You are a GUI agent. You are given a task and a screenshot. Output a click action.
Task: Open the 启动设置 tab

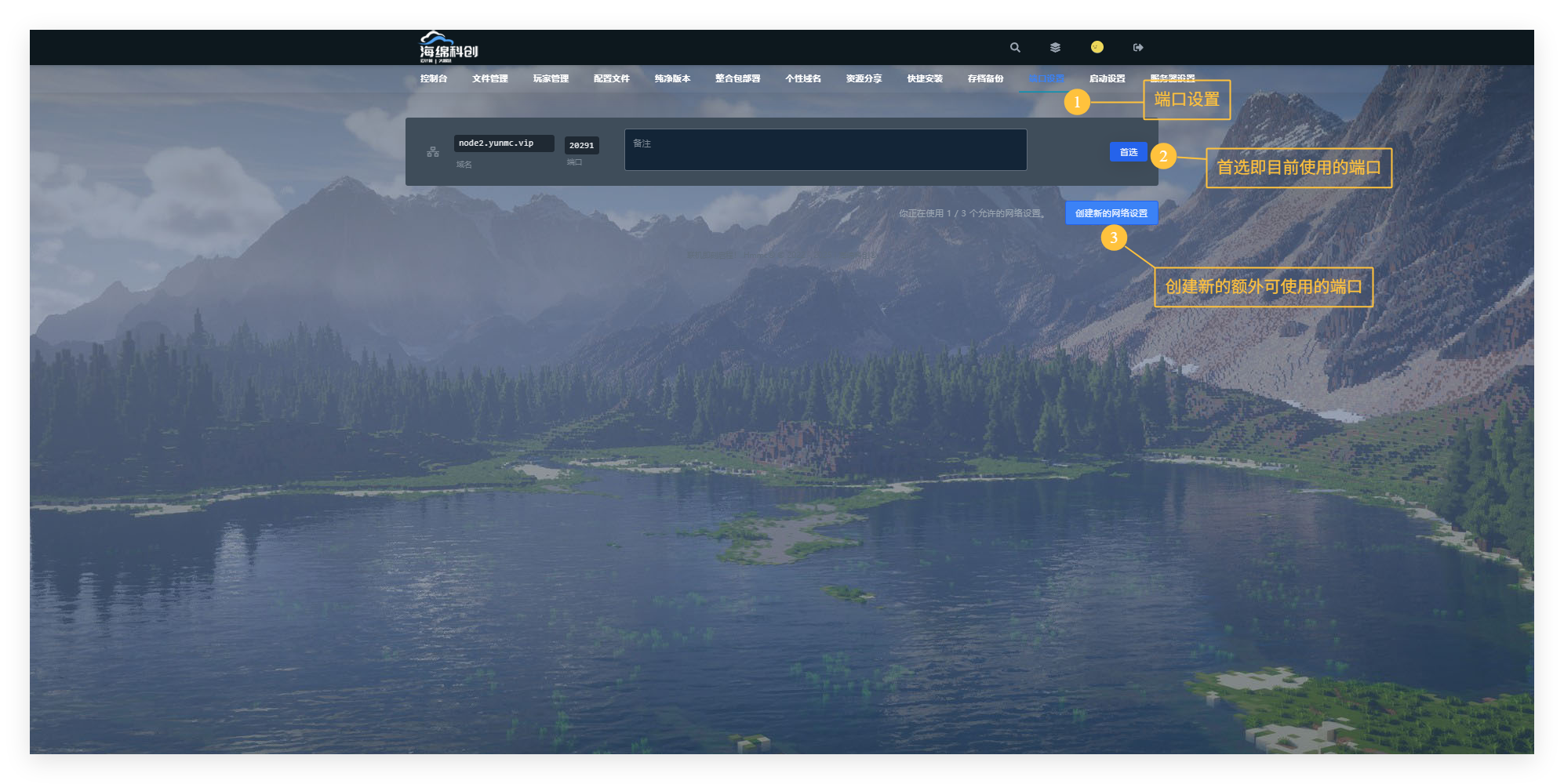pos(1107,78)
